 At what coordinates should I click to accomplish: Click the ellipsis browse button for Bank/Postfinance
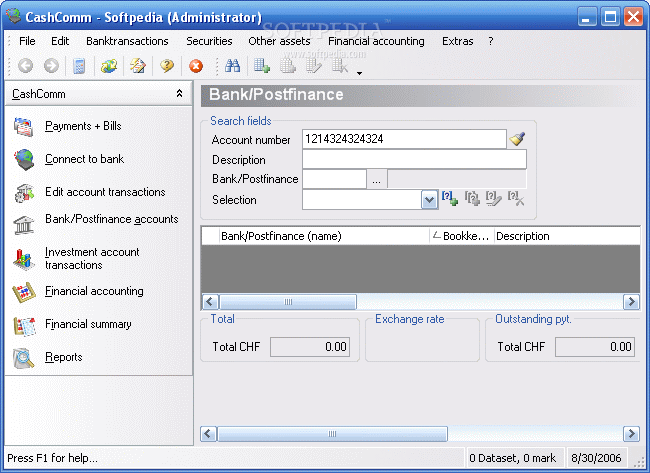pos(376,179)
